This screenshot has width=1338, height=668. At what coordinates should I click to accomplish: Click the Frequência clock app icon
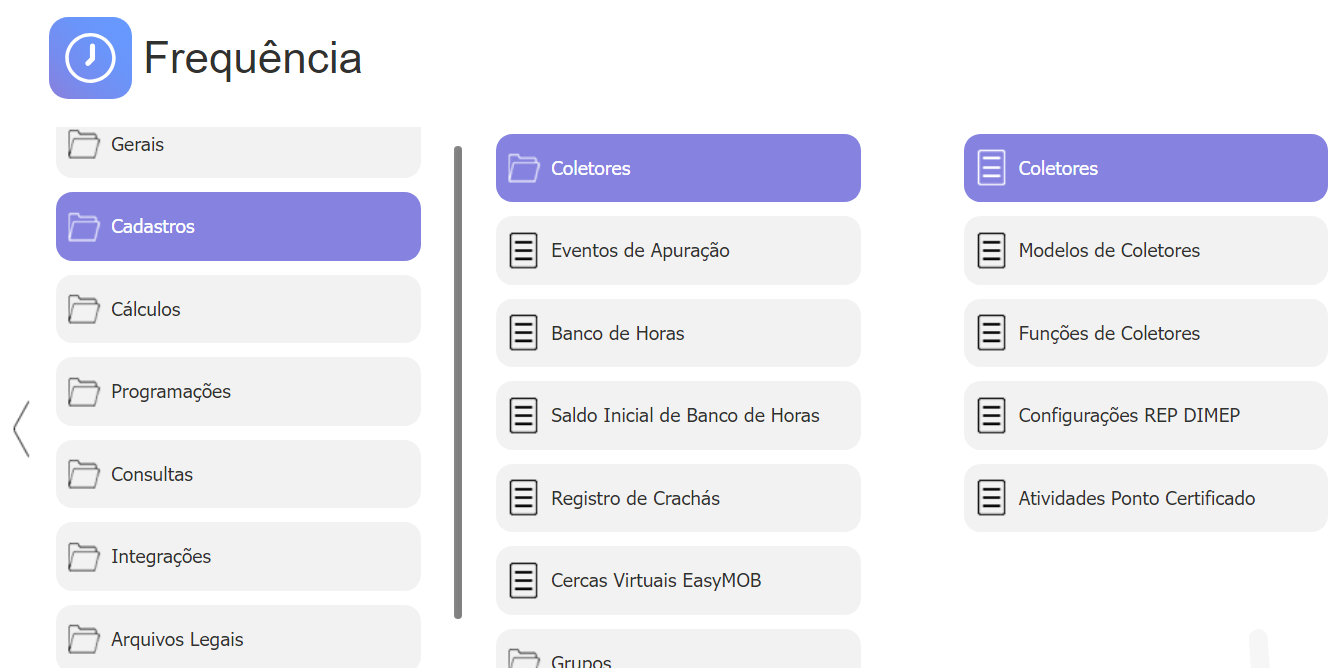pyautogui.click(x=90, y=58)
